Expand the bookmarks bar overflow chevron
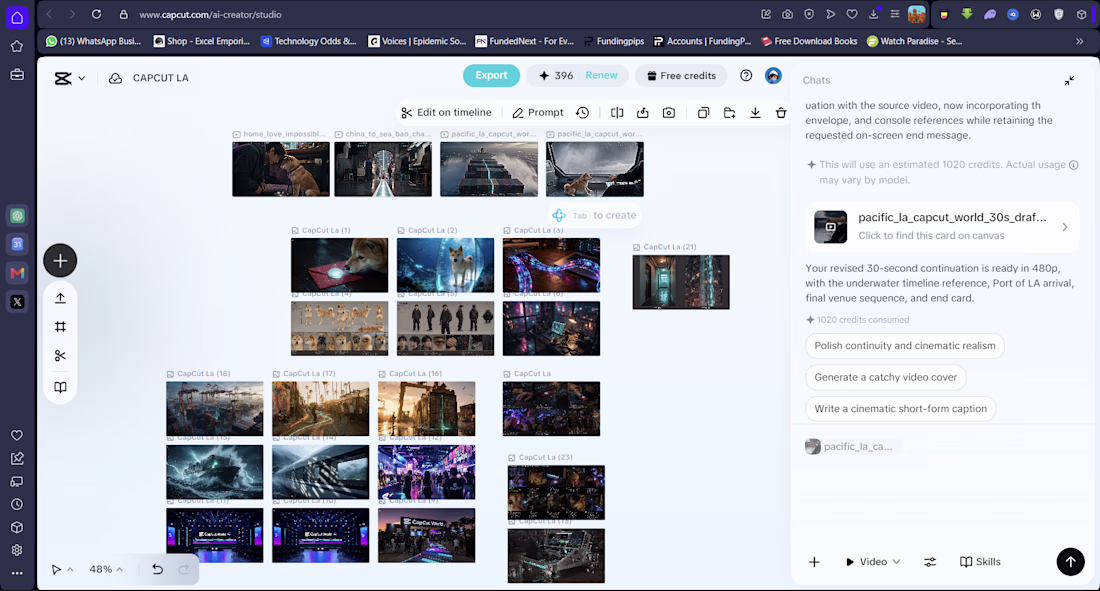 1079,41
